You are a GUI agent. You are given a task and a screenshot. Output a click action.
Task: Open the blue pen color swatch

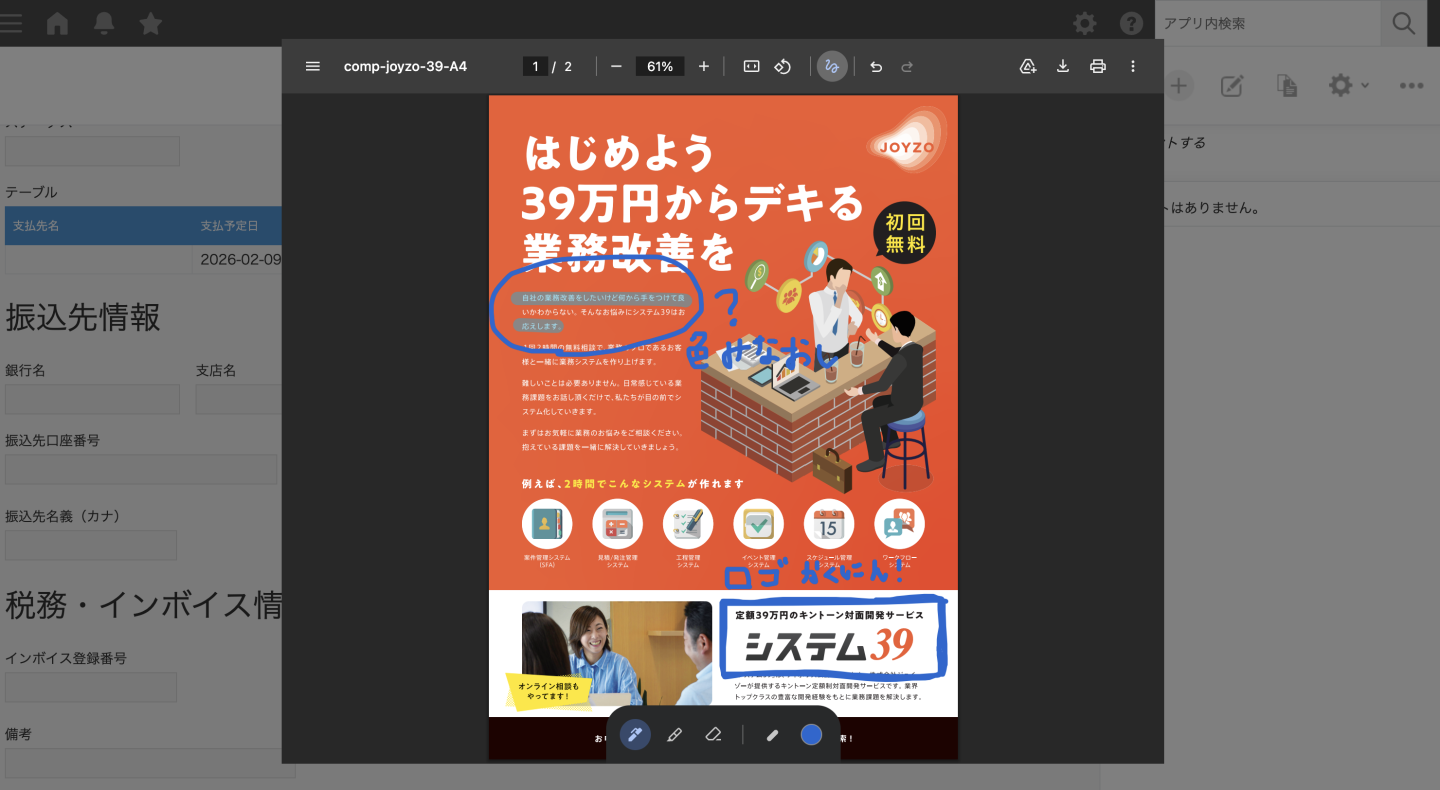[811, 735]
